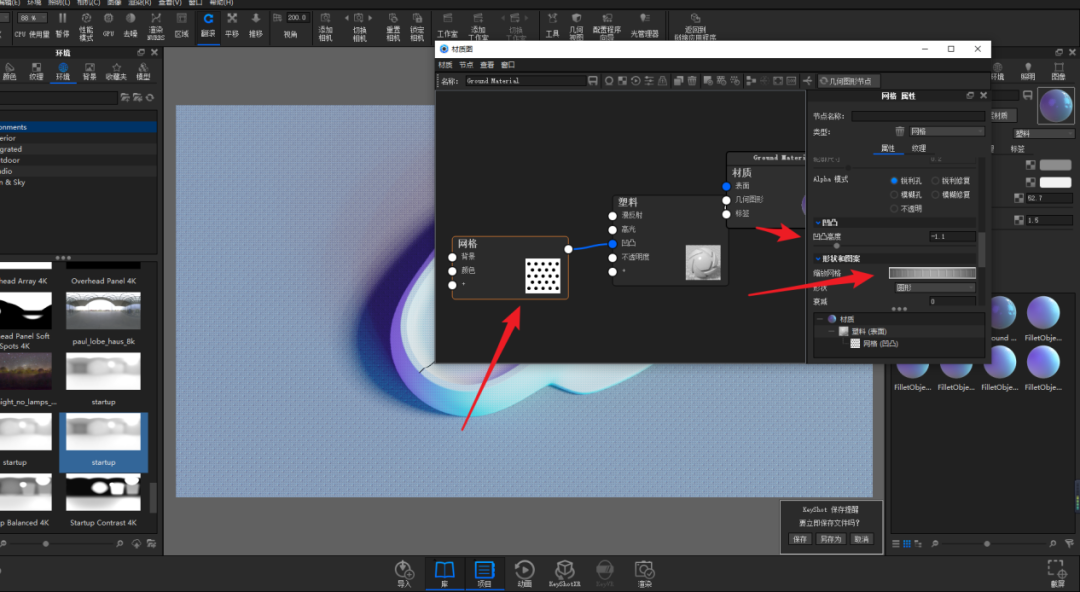
Task: Open 工作室 studio from toolbar
Action: (x=447, y=25)
